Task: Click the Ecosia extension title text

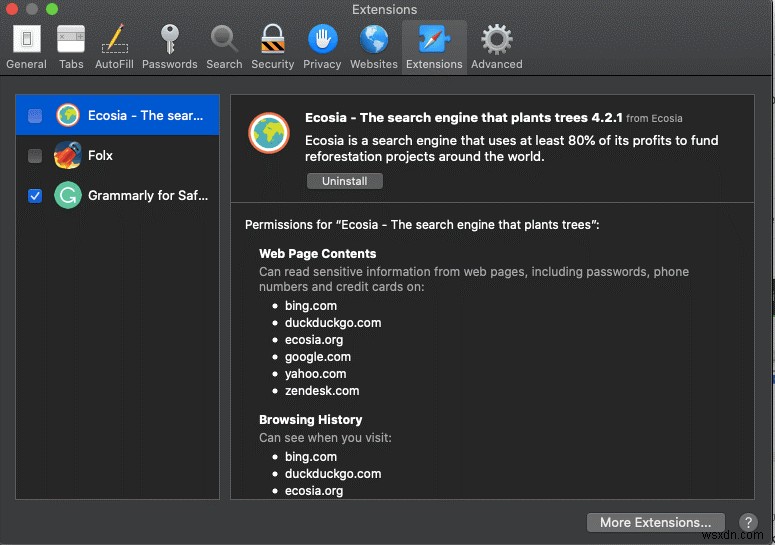Action: 464,118
